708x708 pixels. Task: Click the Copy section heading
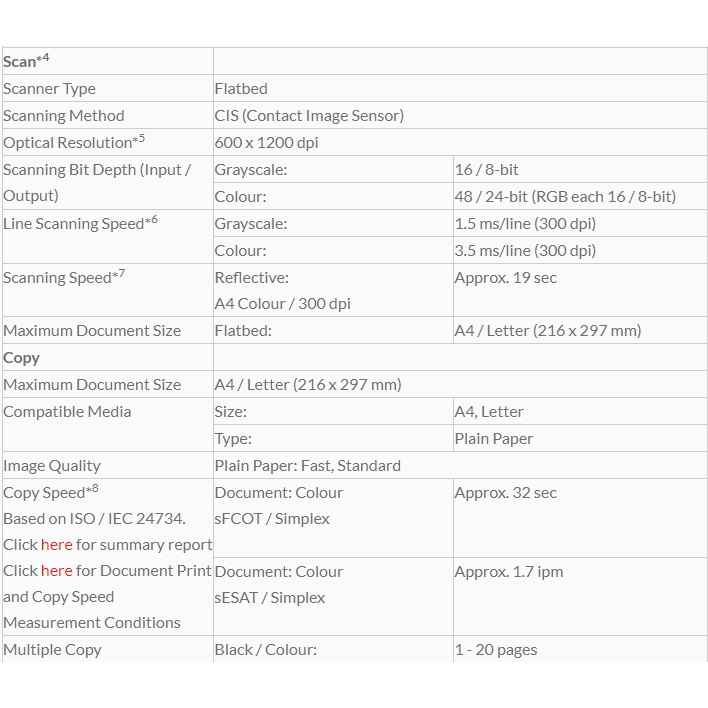point(22,358)
